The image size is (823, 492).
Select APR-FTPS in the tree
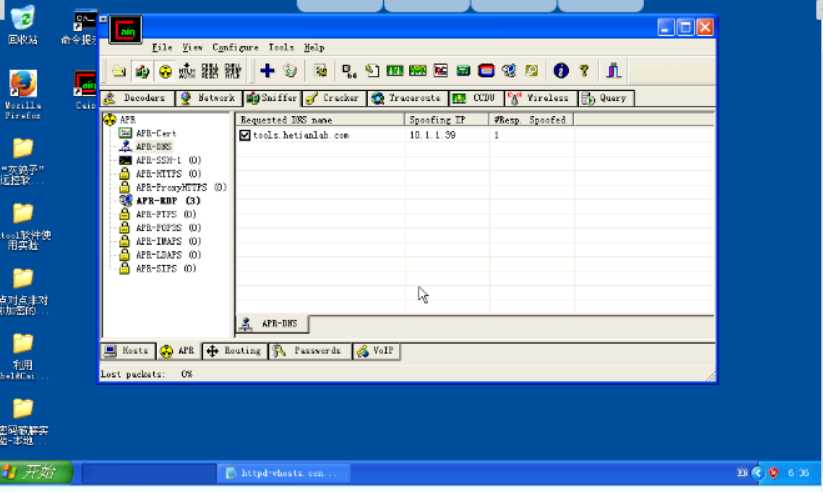pos(166,214)
